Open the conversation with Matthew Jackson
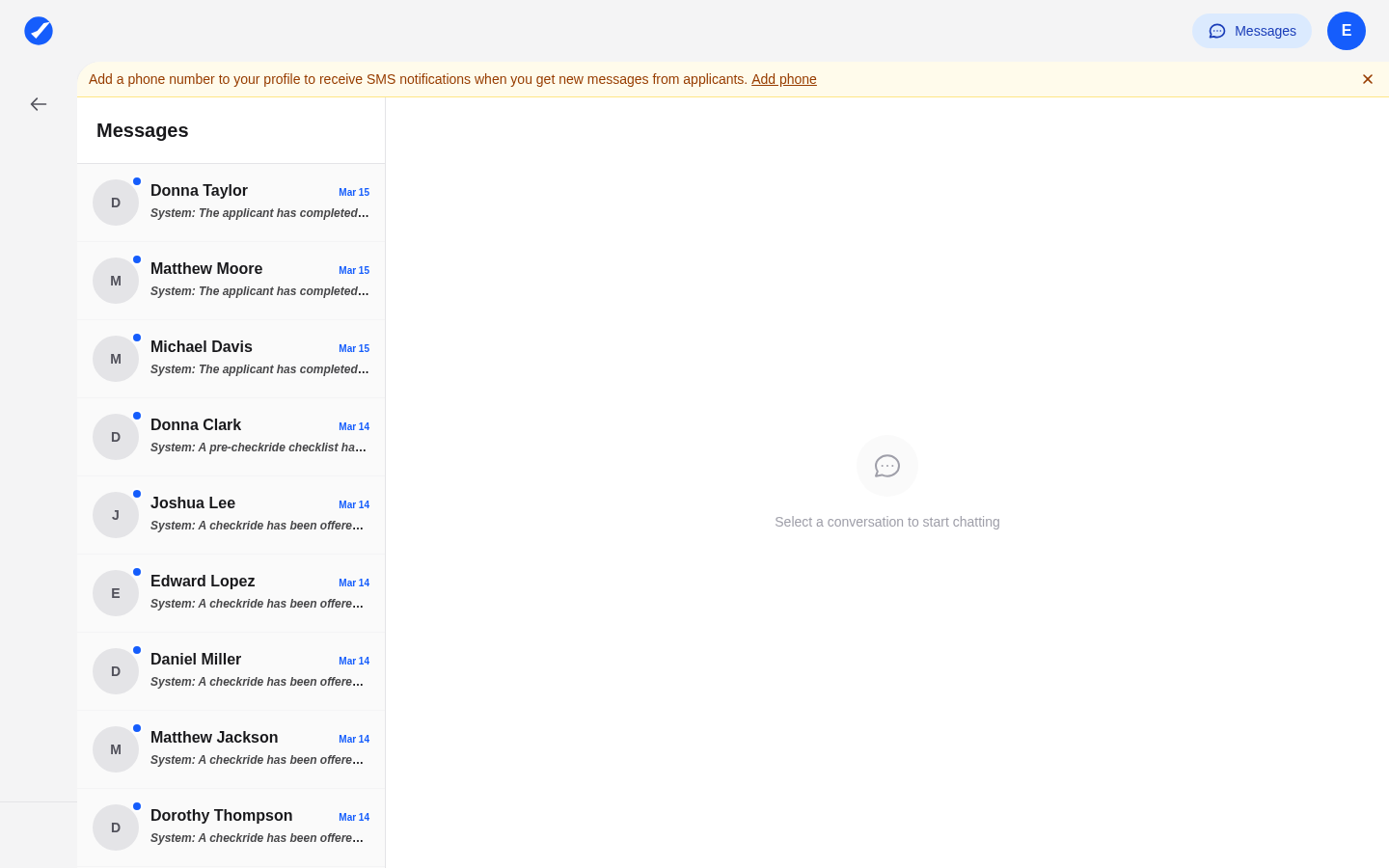 [x=231, y=748]
